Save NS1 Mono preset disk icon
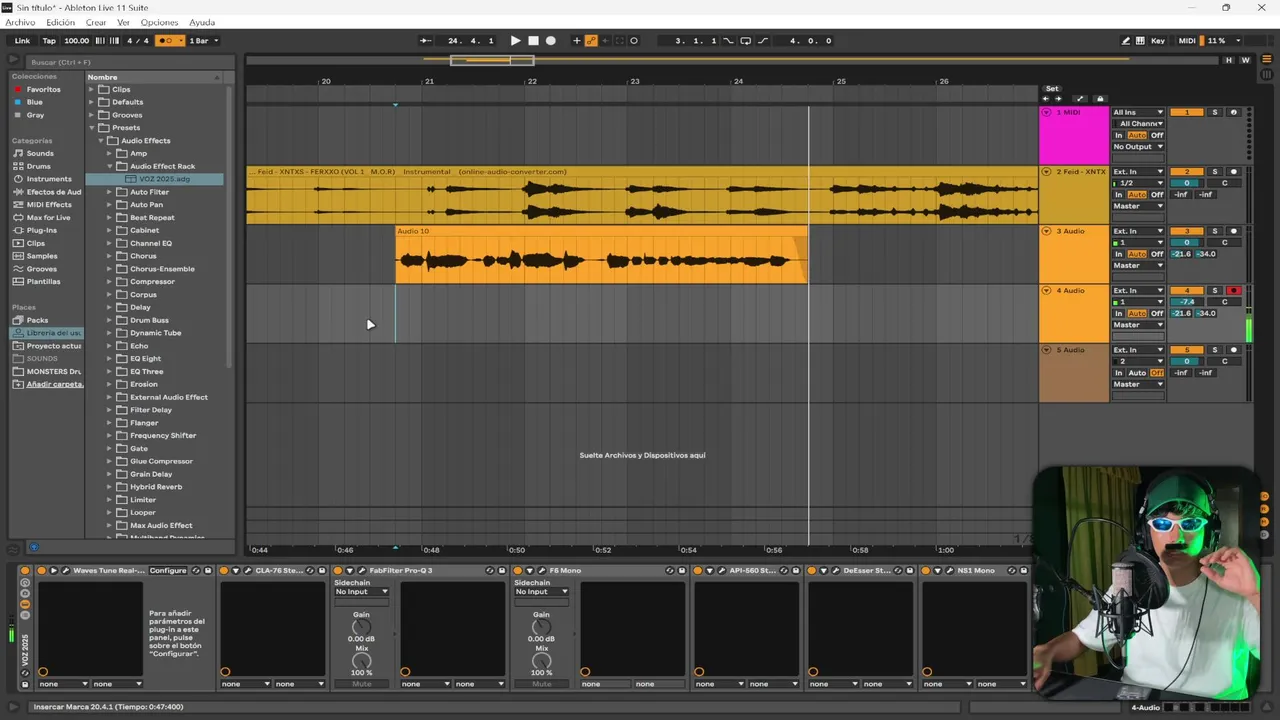1280x720 pixels. pos(1023,571)
